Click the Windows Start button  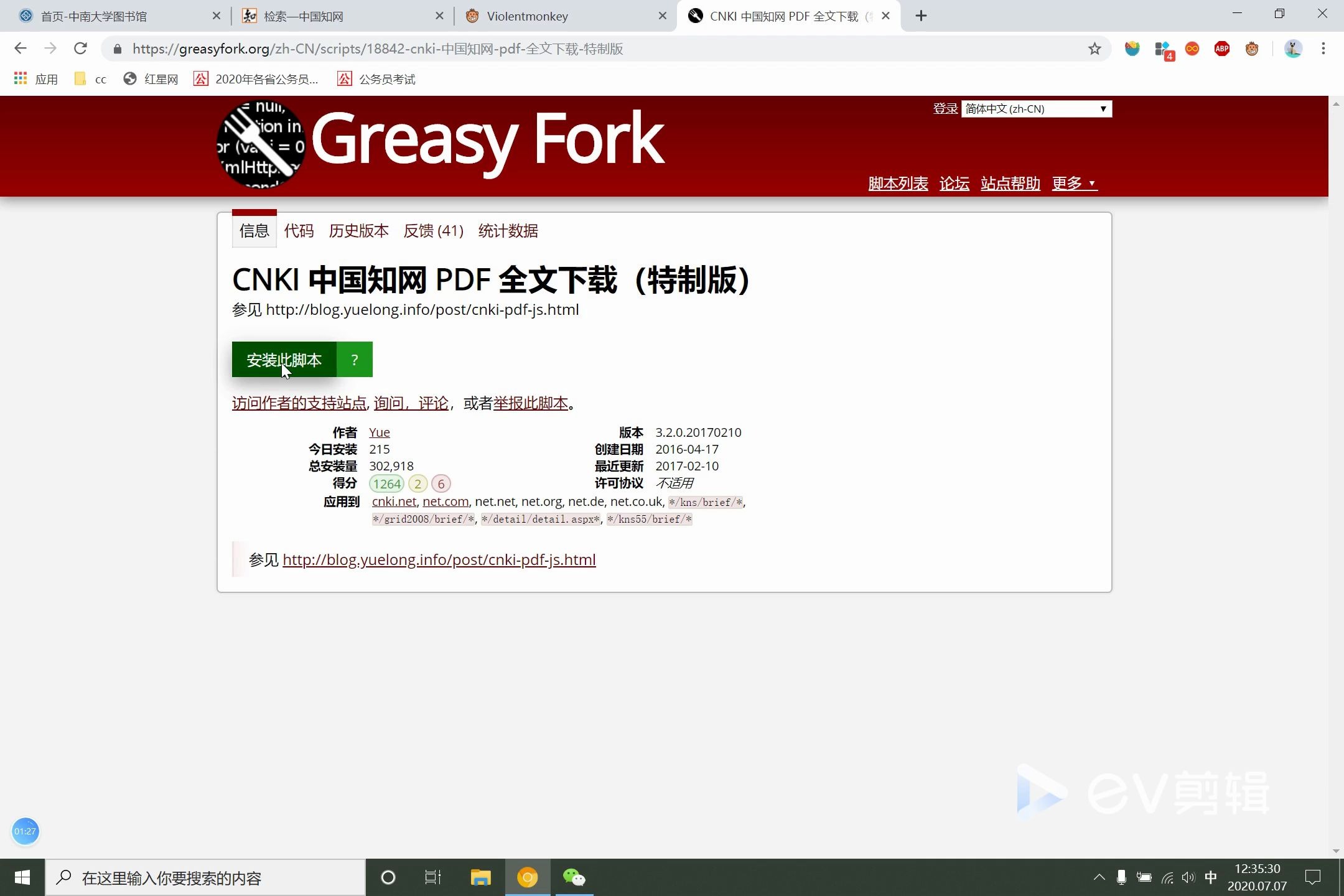coord(22,877)
